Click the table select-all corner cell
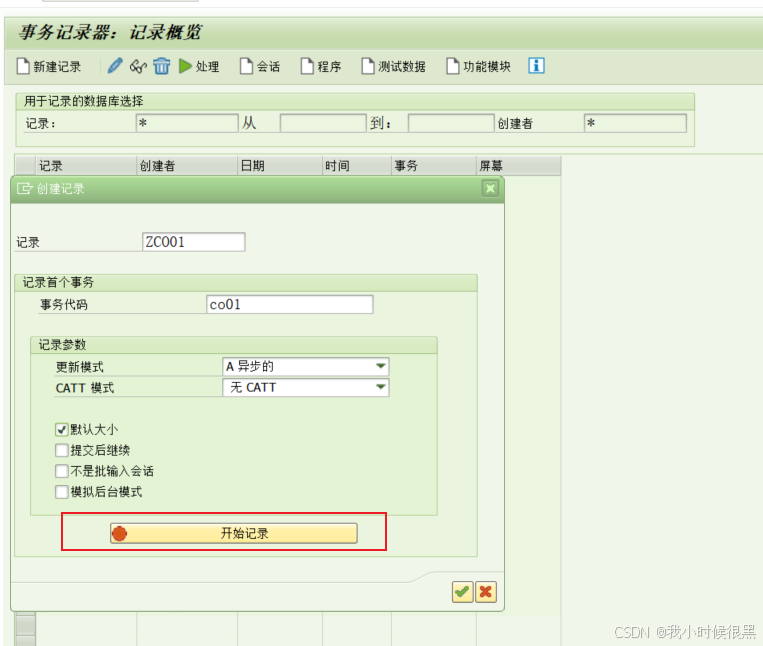This screenshot has width=763, height=646. 25,166
